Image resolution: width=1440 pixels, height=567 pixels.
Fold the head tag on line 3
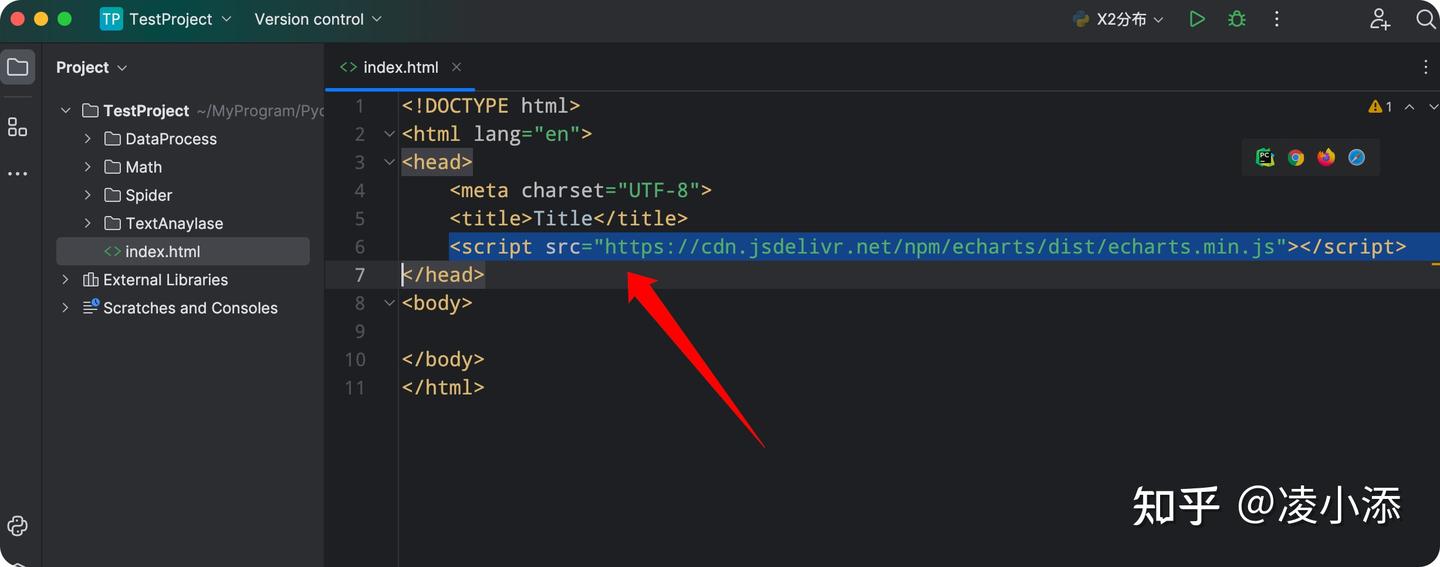tap(388, 162)
